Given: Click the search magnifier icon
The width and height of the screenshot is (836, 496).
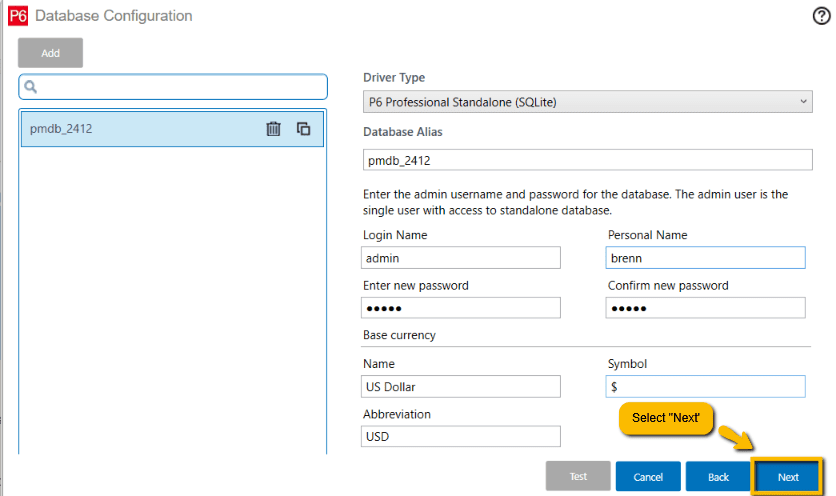Looking at the screenshot, I should (x=31, y=87).
